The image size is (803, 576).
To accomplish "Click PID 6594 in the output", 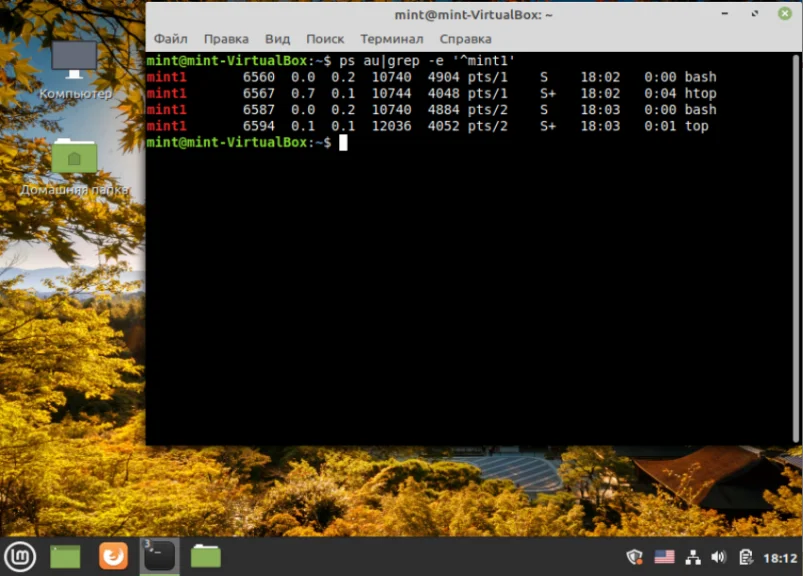I will [259, 126].
